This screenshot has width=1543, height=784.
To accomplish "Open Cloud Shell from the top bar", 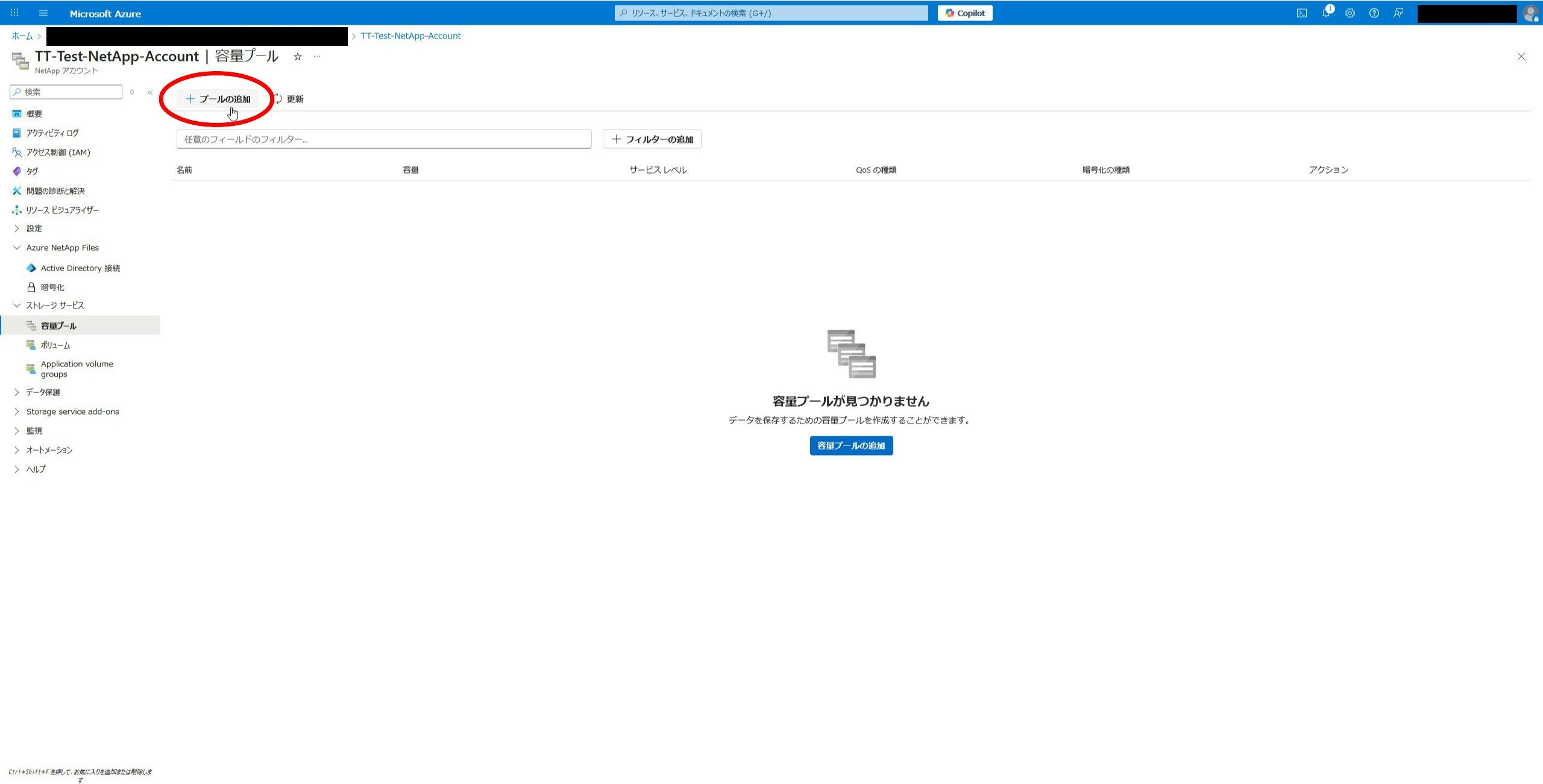I will [1301, 13].
